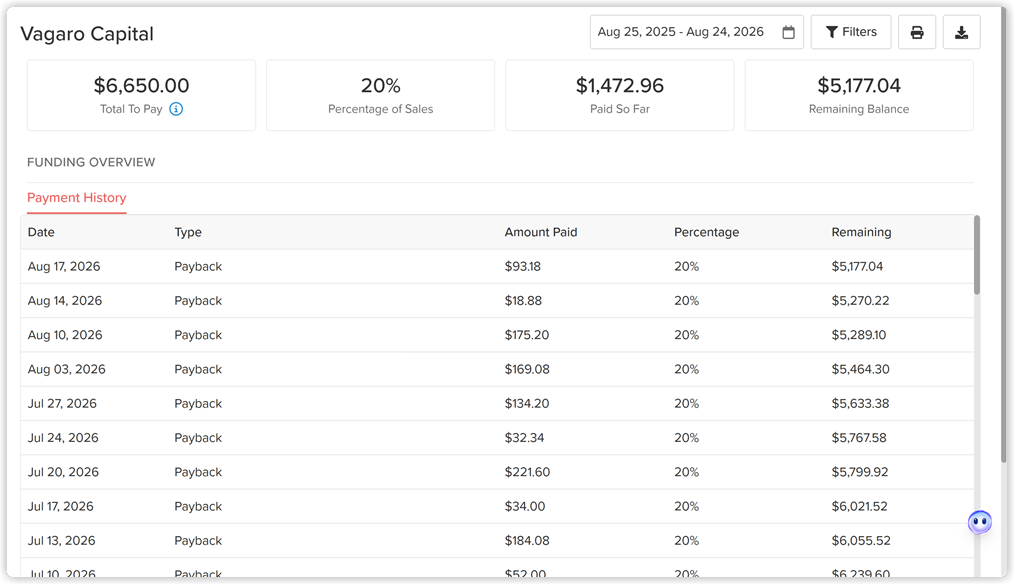Click the $5,767.58 remaining cell
Screen dimensions: 1015x585
859,438
